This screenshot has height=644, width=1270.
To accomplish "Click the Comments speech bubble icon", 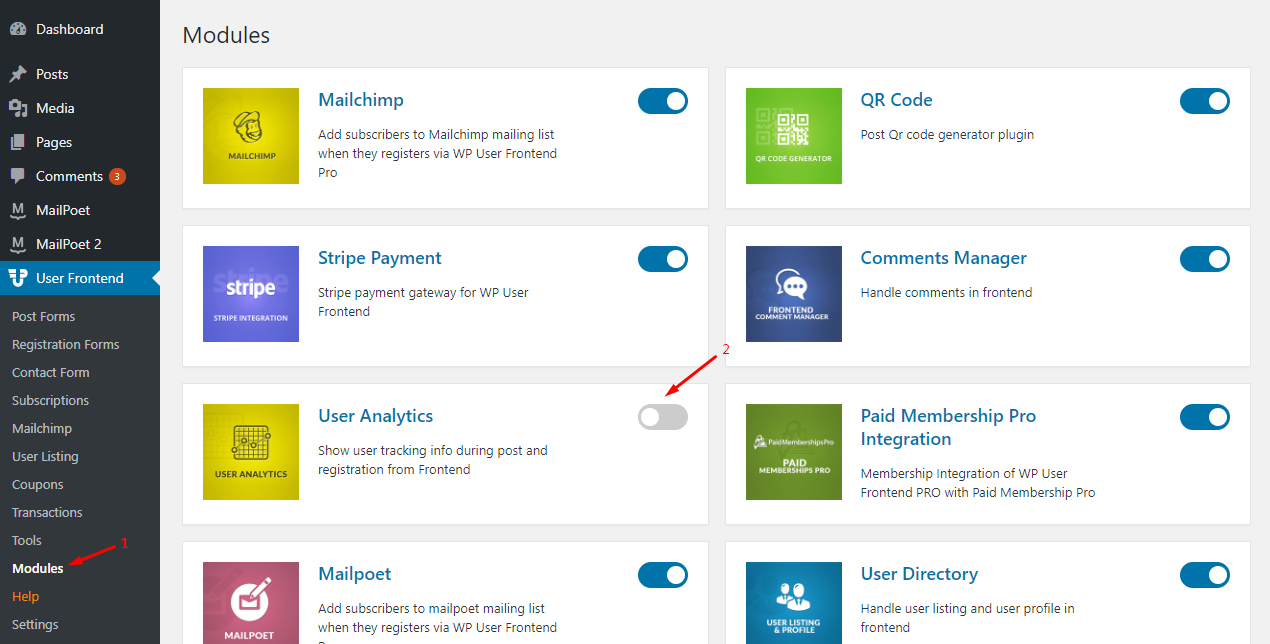I will 18,176.
